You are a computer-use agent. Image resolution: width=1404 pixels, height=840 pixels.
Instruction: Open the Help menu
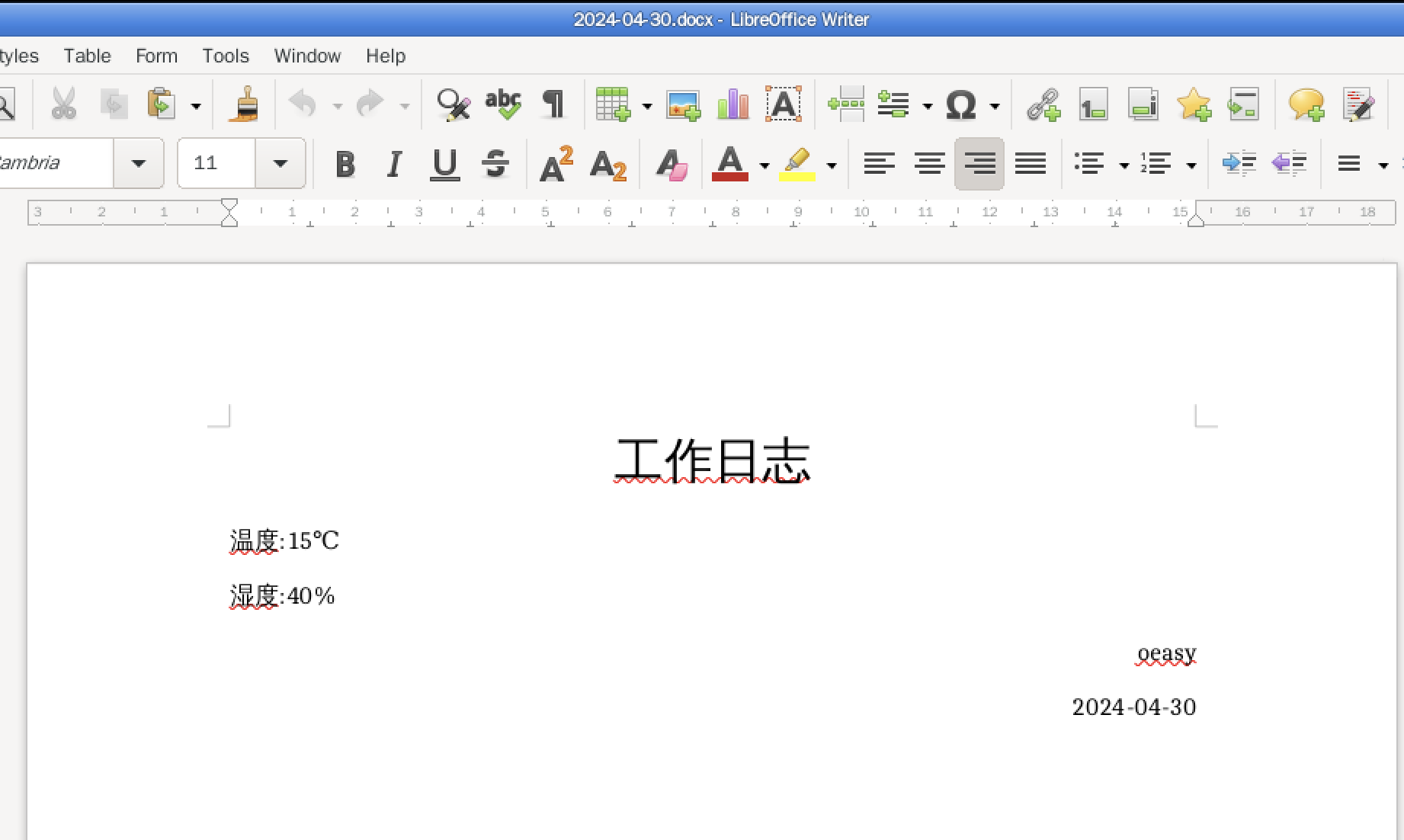click(386, 56)
